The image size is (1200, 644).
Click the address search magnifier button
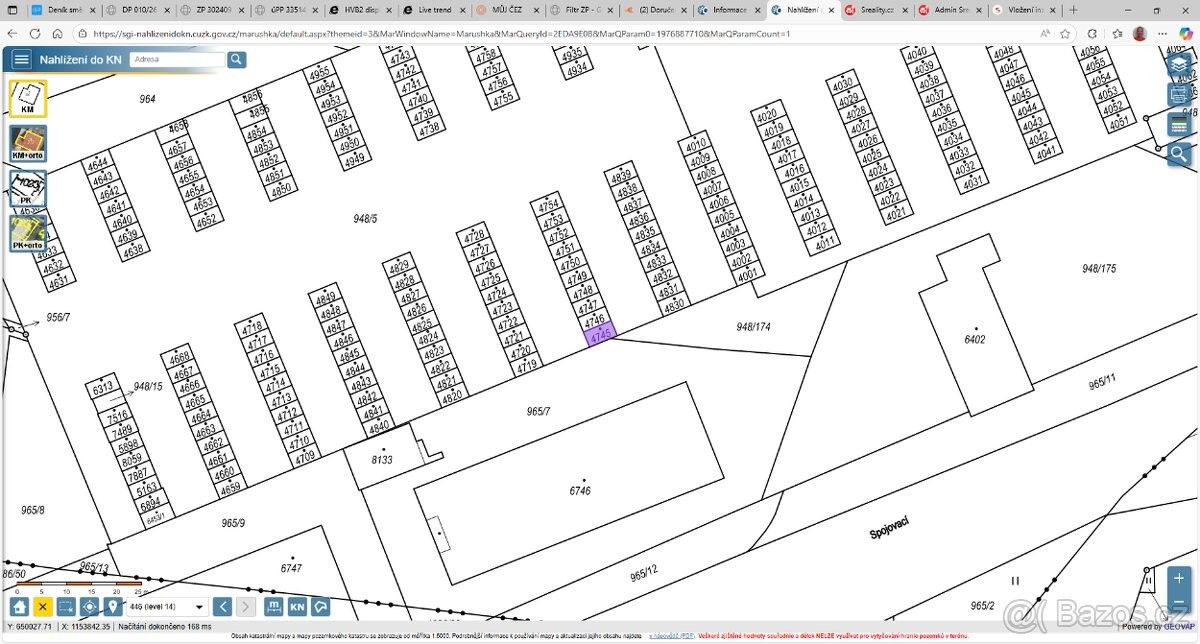click(236, 60)
